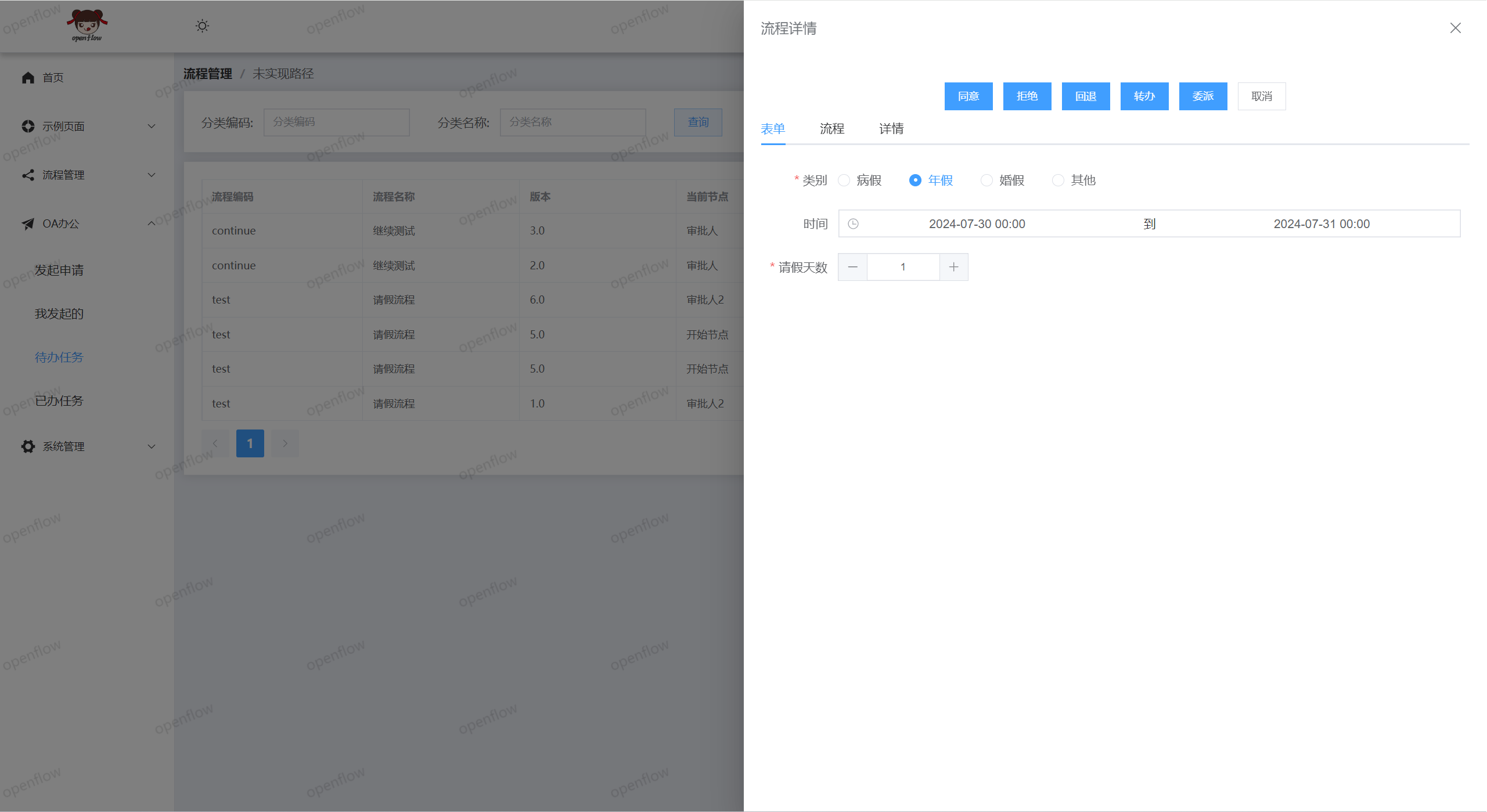The width and height of the screenshot is (1487, 812).
Task: Switch to the 流程 tab
Action: (x=831, y=129)
